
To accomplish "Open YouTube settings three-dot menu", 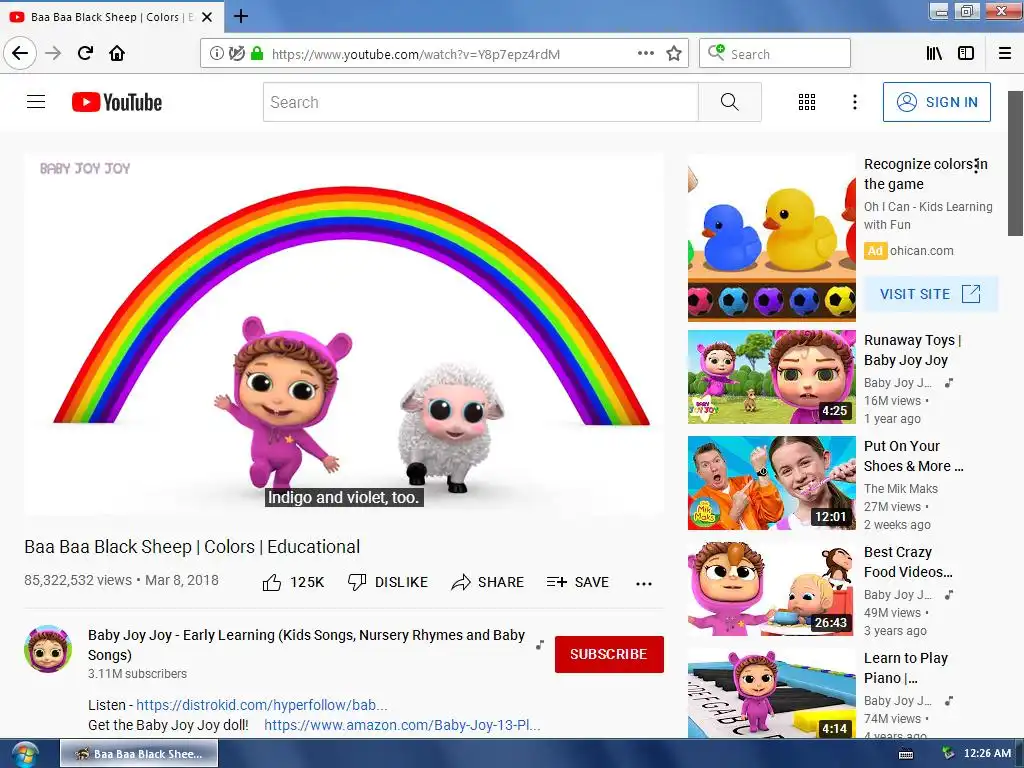I will (x=854, y=102).
